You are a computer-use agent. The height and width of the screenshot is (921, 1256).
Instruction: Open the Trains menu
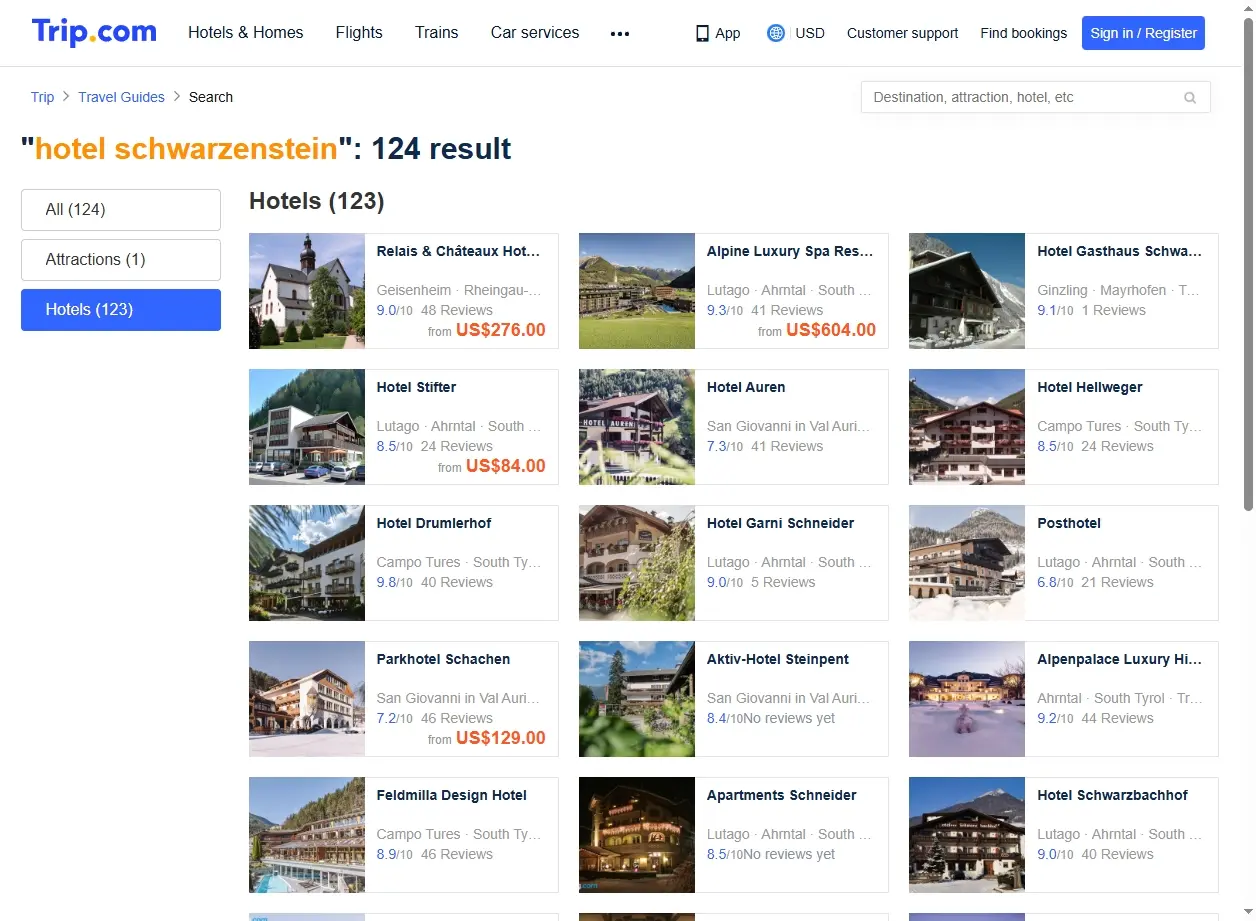click(x=437, y=32)
